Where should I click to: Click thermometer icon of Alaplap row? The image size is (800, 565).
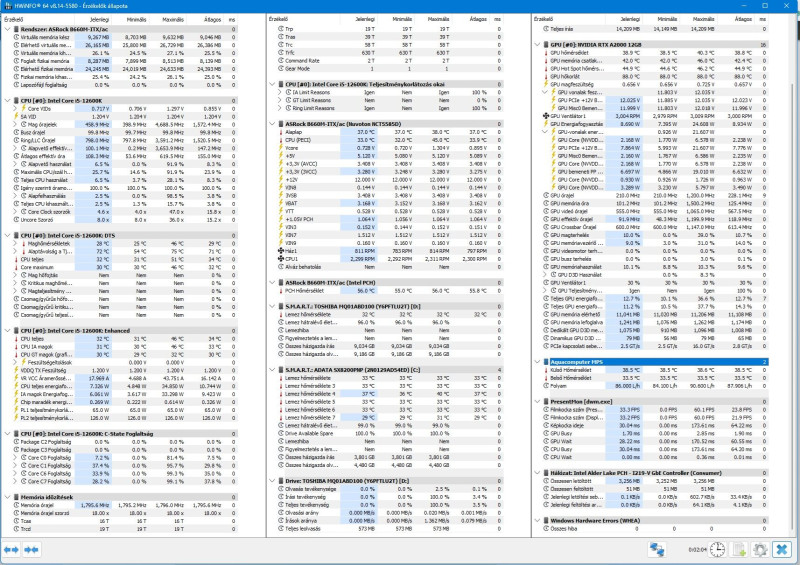click(281, 132)
